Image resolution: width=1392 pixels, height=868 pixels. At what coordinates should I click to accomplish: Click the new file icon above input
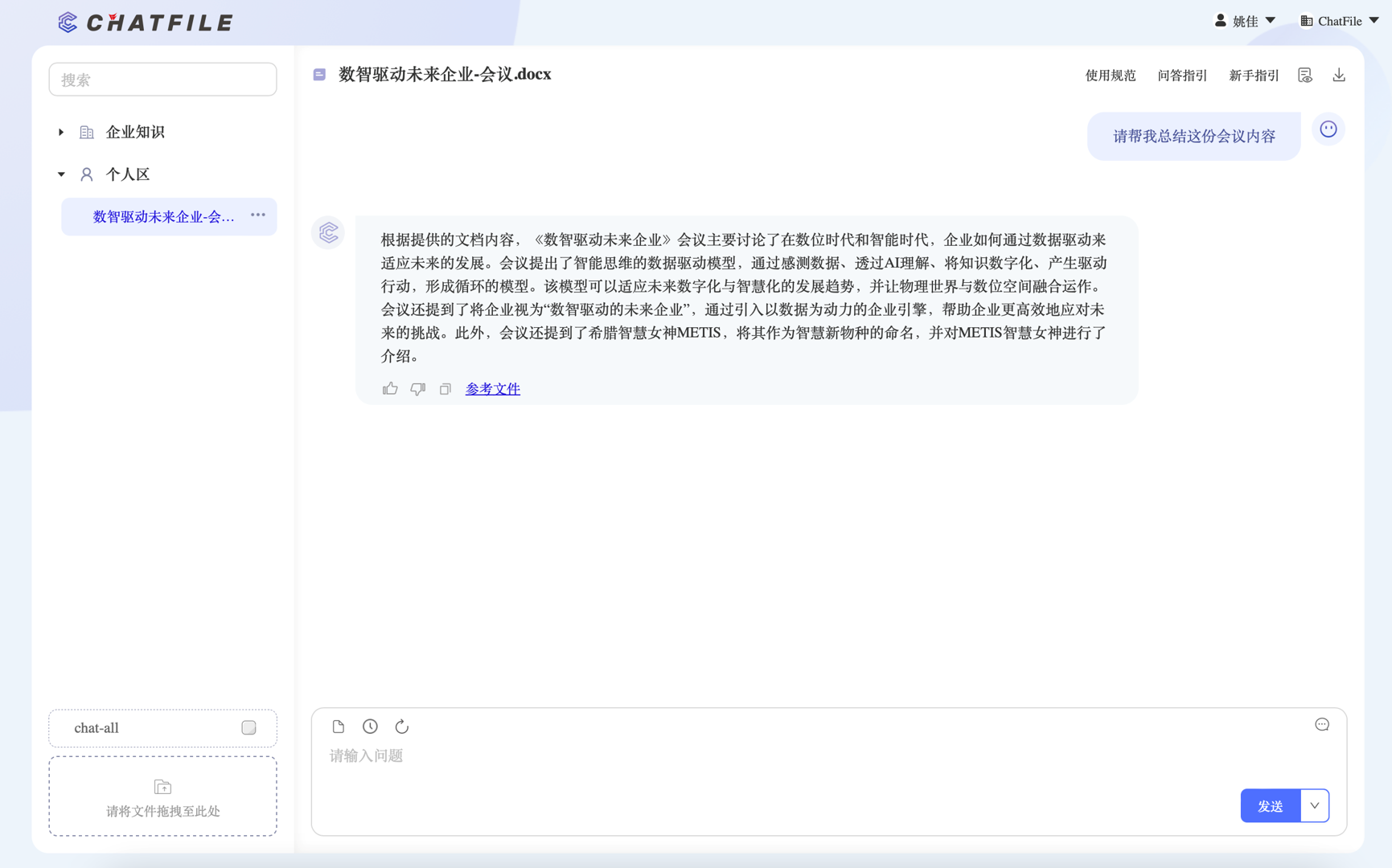coord(339,727)
